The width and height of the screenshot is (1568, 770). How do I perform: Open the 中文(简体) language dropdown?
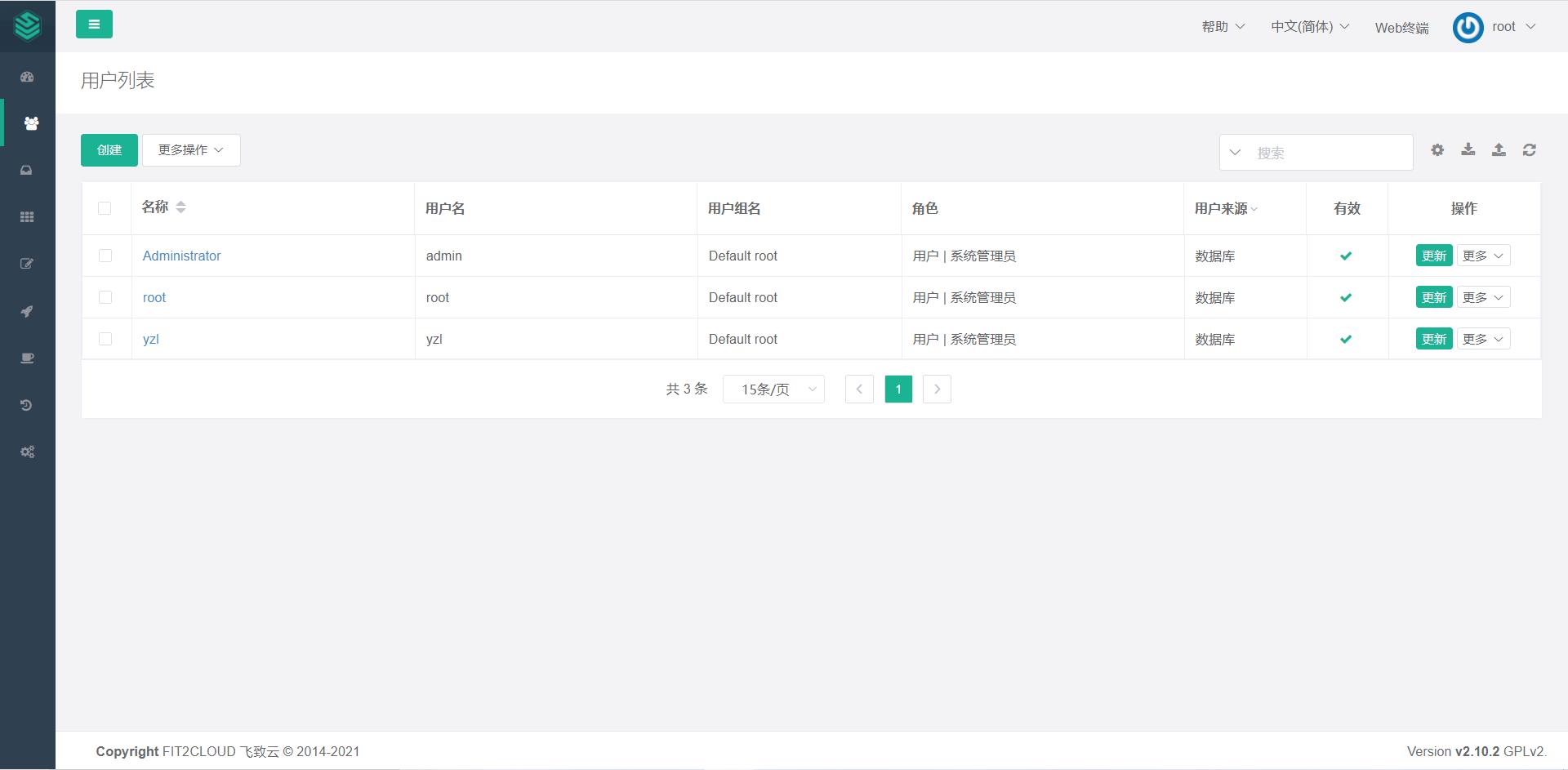tap(1310, 26)
